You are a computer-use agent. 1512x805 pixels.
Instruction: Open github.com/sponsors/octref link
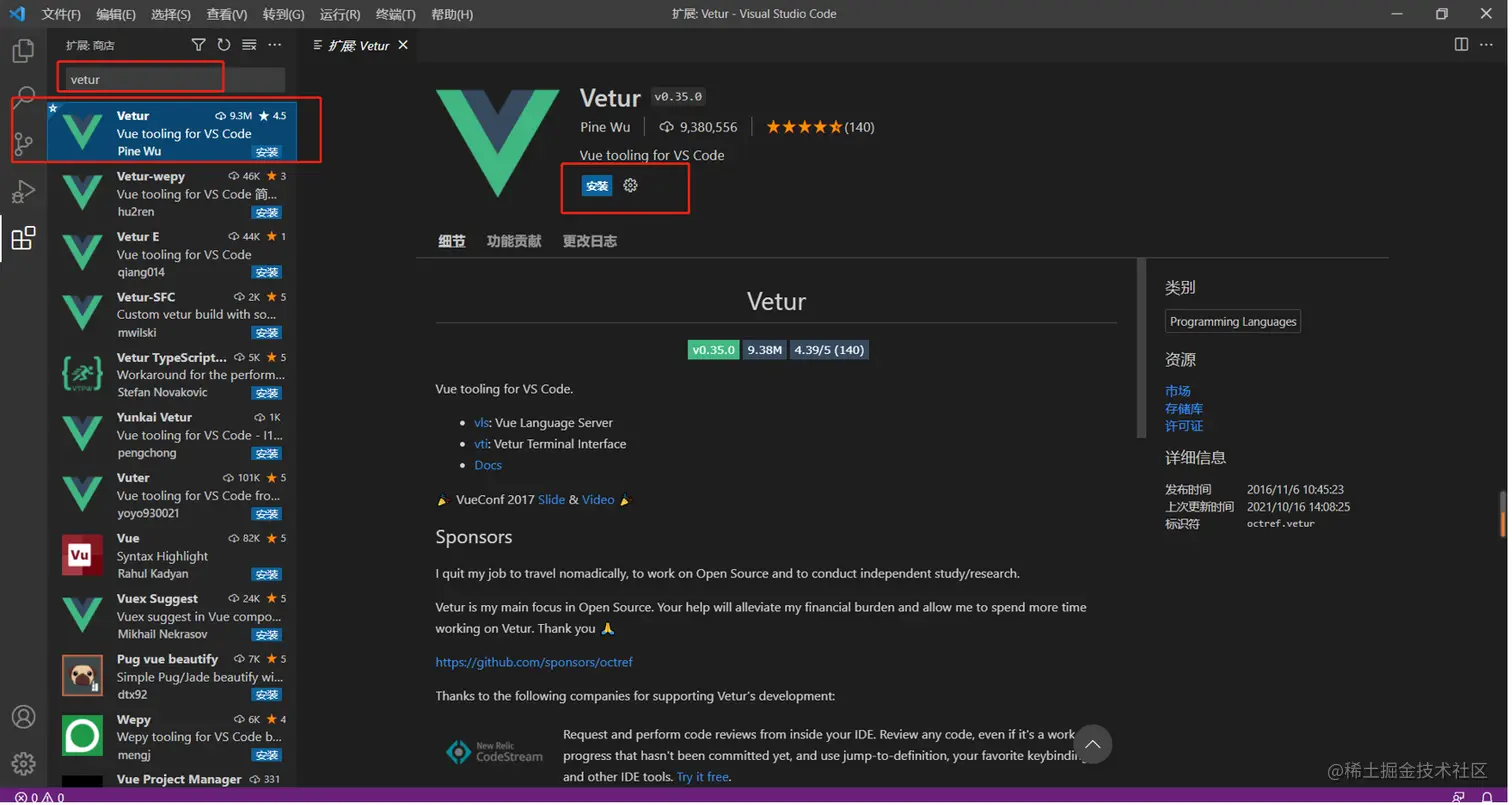pos(534,662)
